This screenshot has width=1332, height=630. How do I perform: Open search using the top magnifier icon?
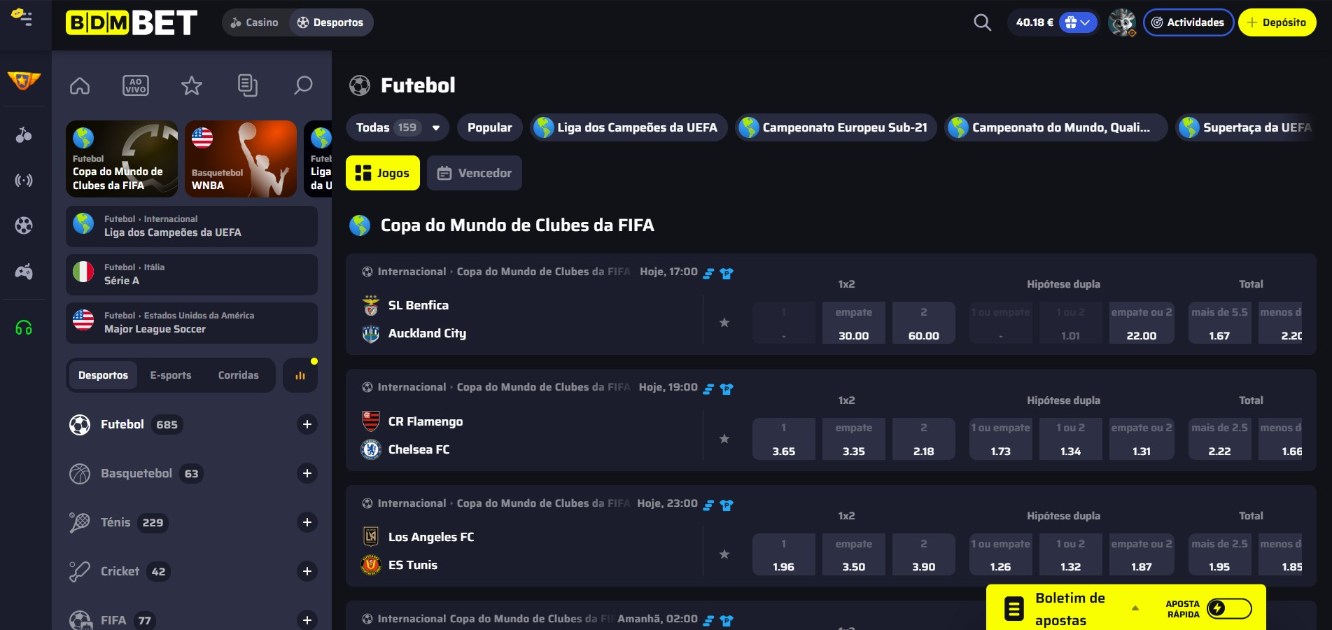point(981,21)
